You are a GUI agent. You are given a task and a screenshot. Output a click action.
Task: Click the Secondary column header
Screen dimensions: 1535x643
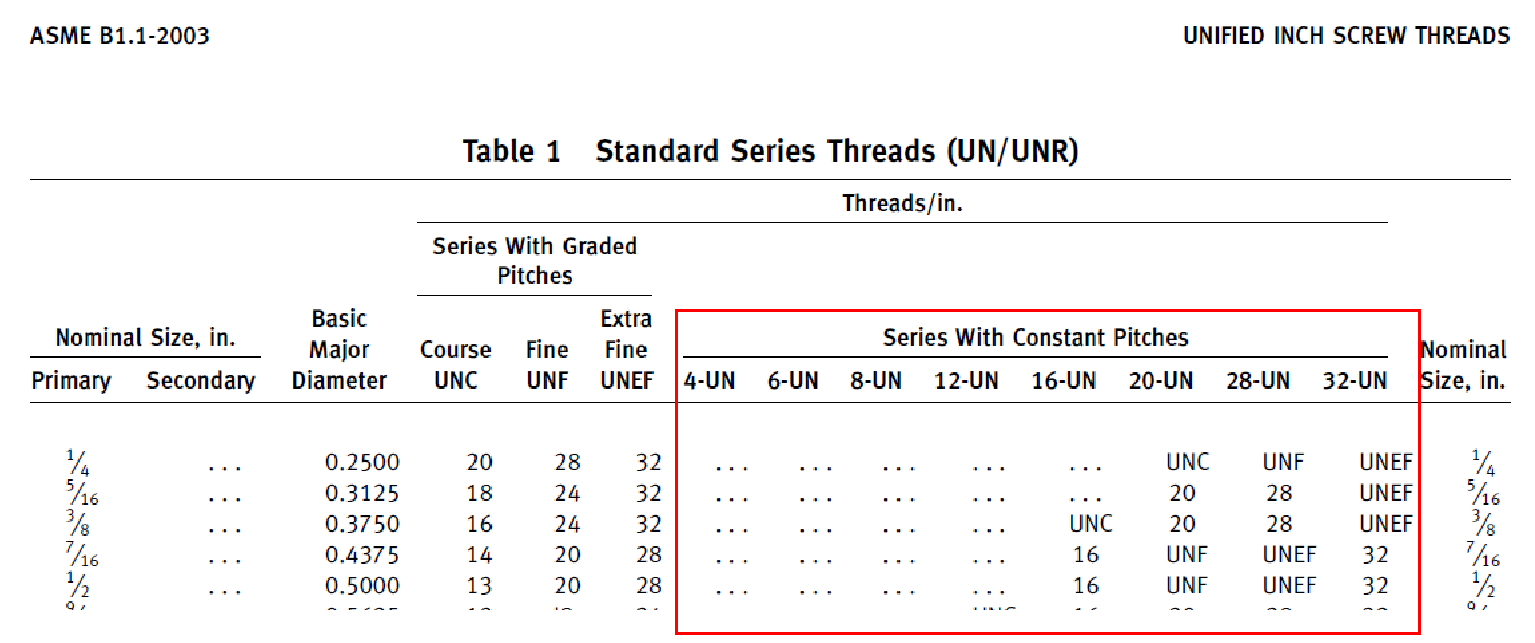[x=201, y=381]
